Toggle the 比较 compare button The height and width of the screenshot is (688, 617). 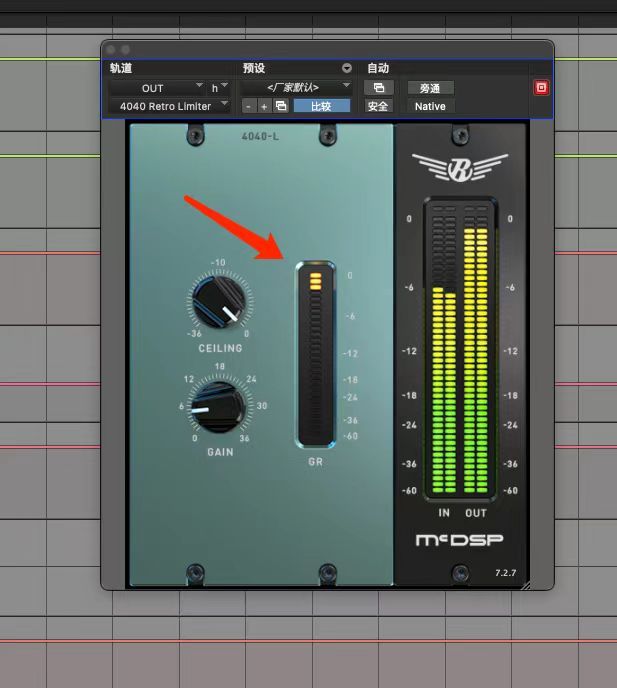(322, 106)
